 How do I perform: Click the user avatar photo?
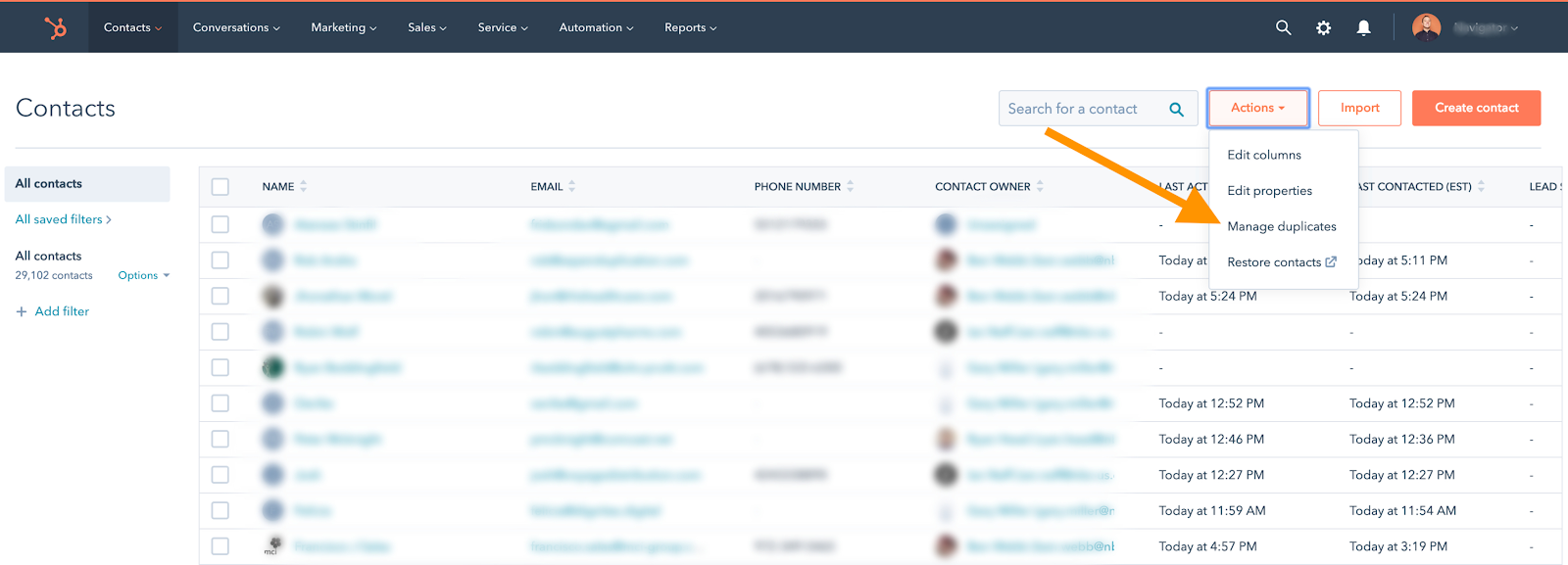1426,27
